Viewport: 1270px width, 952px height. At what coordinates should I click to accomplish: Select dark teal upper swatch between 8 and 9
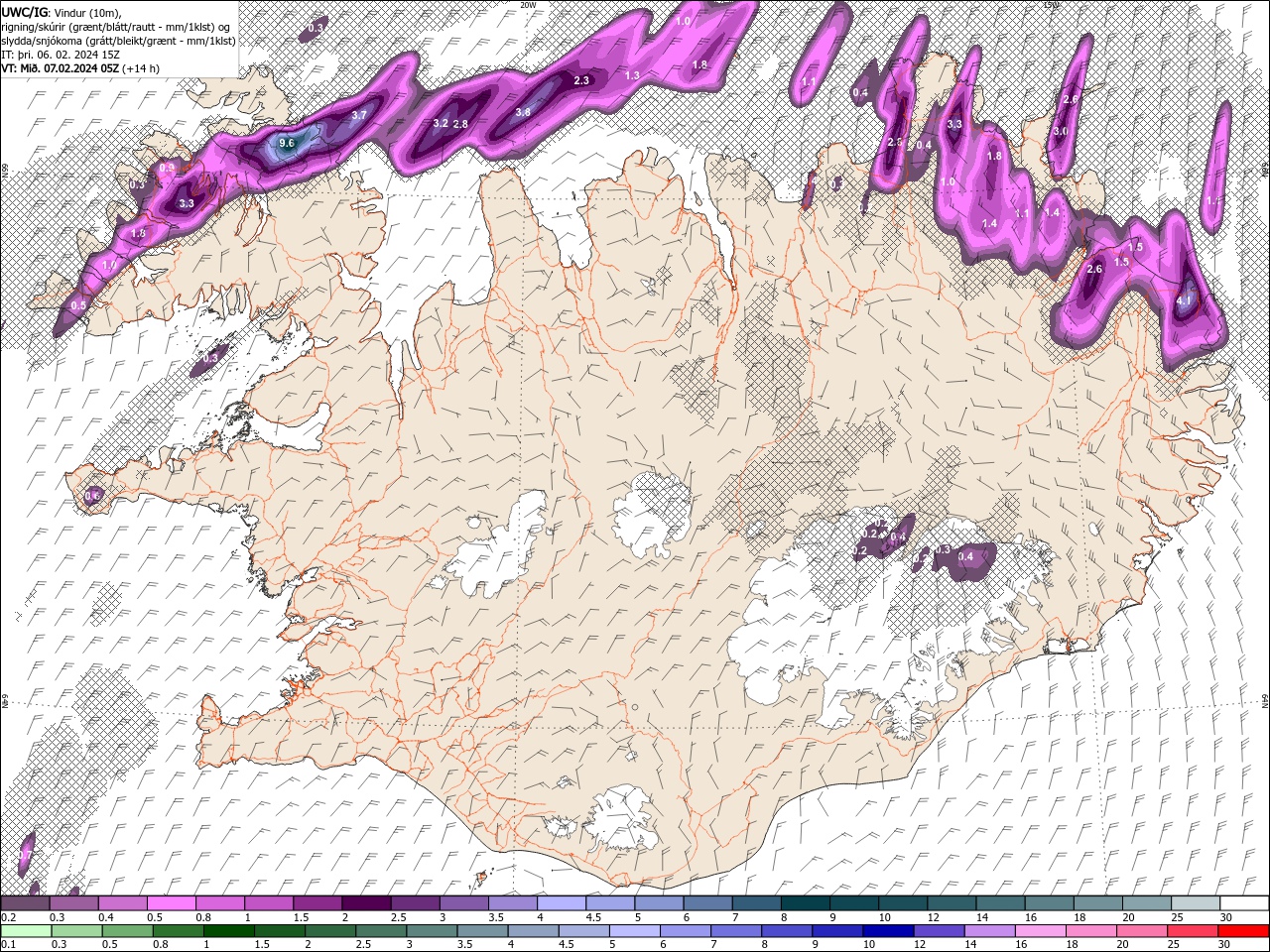pos(805,903)
